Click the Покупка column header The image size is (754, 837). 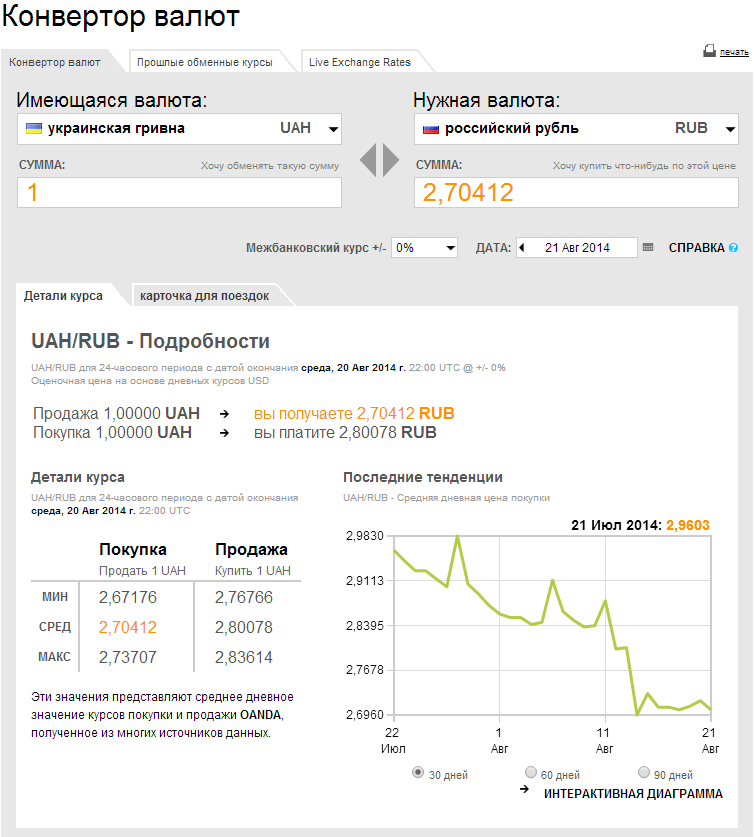click(x=133, y=549)
